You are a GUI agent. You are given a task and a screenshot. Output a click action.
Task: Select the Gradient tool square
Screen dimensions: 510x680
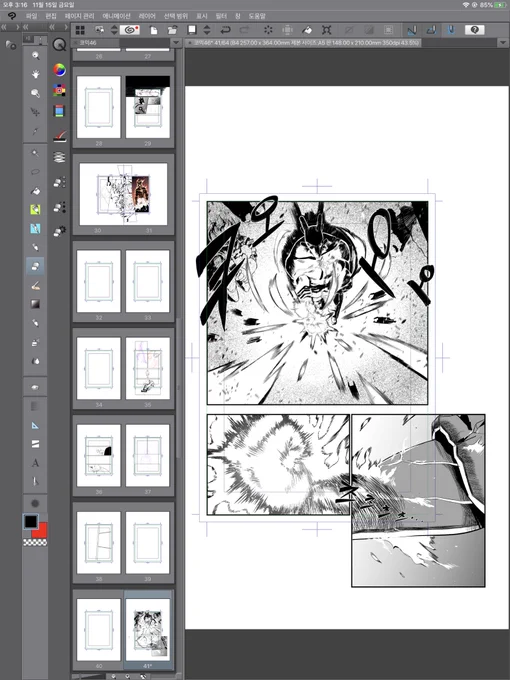[35, 304]
